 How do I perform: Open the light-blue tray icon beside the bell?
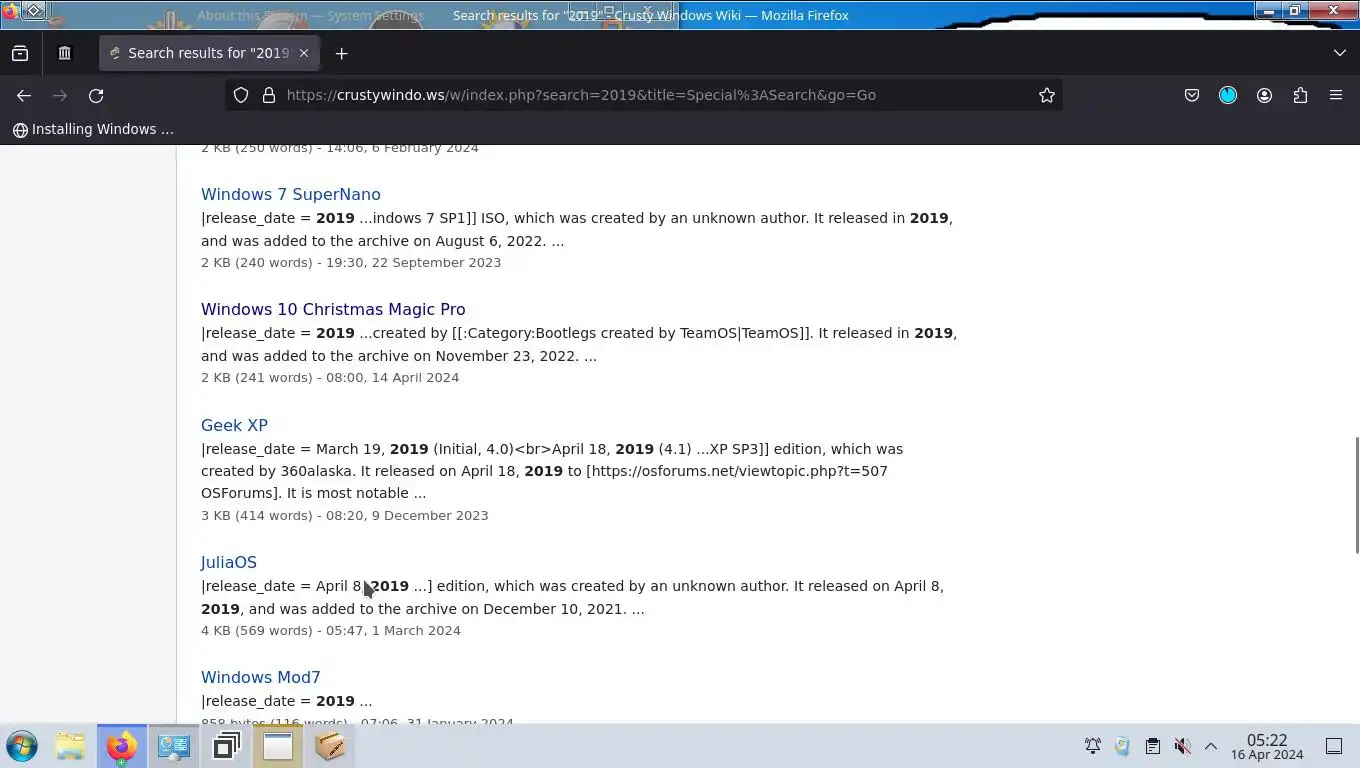[1122, 746]
